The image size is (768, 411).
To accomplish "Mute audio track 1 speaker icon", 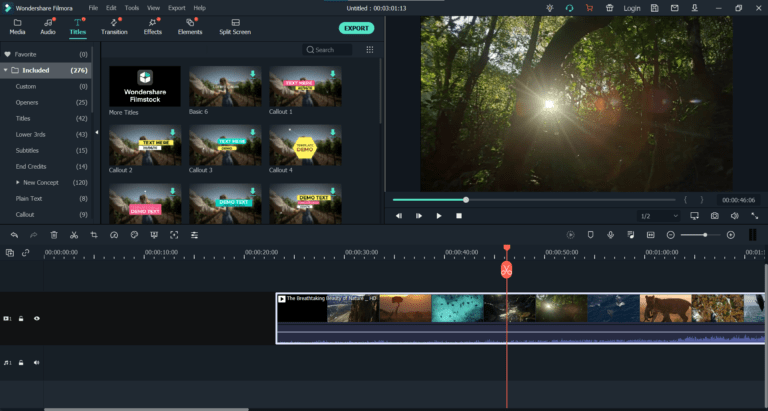I will coord(37,362).
